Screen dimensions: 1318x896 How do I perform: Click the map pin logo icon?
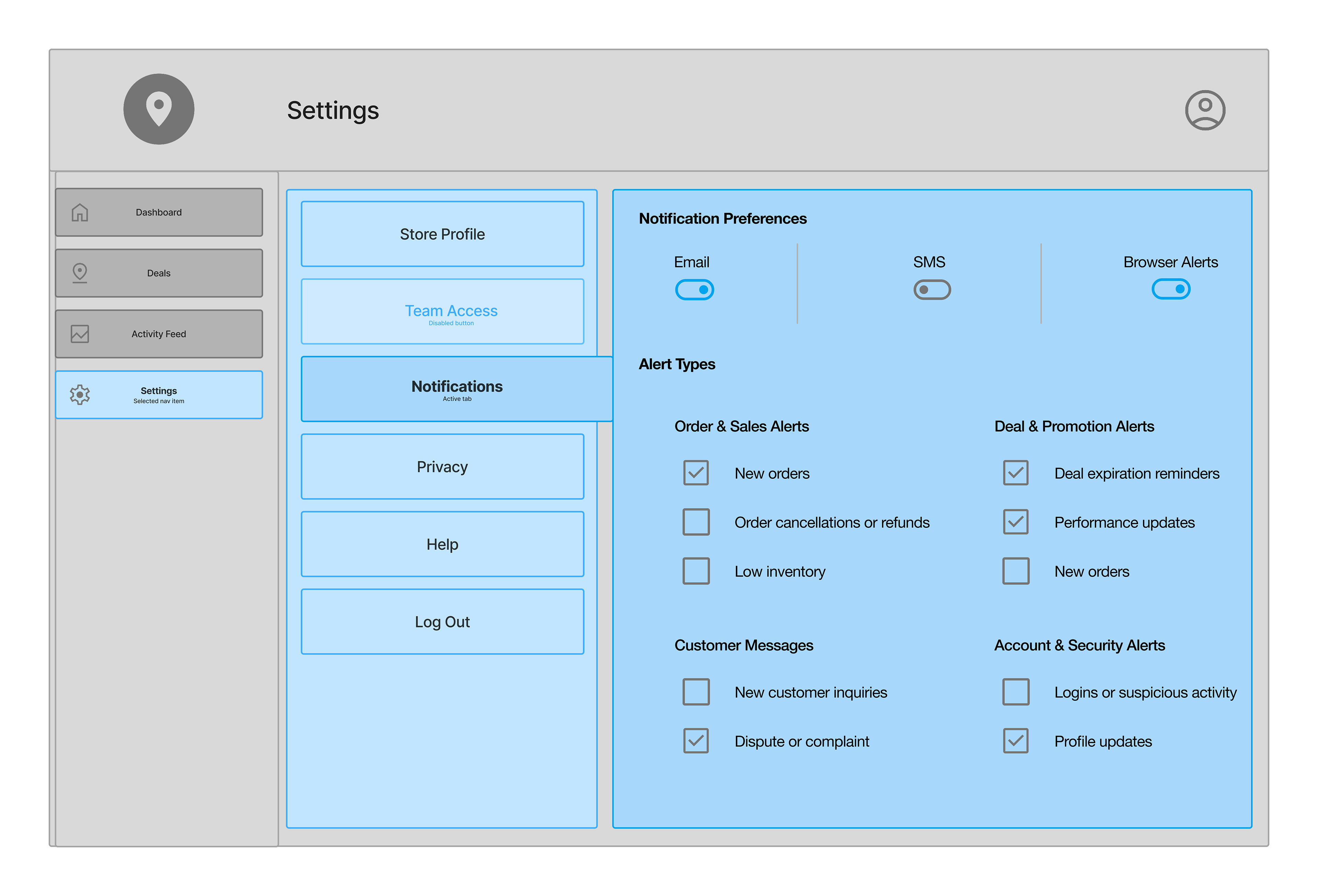(159, 109)
